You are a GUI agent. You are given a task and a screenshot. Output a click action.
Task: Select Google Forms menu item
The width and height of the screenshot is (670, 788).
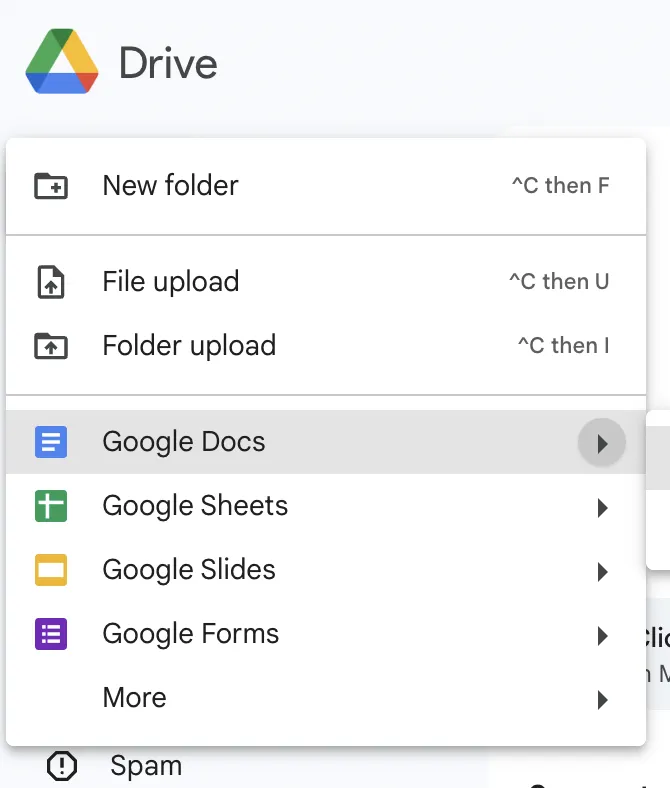click(x=326, y=634)
